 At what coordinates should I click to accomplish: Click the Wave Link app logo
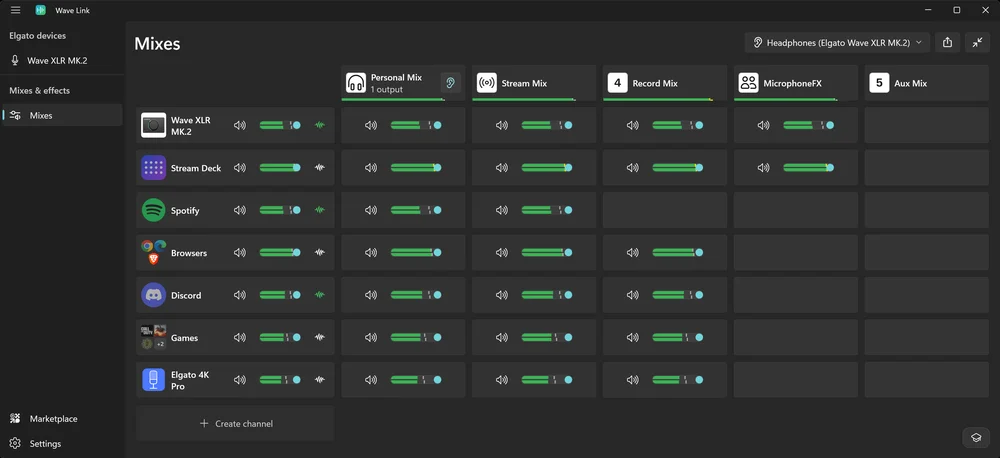click(41, 10)
